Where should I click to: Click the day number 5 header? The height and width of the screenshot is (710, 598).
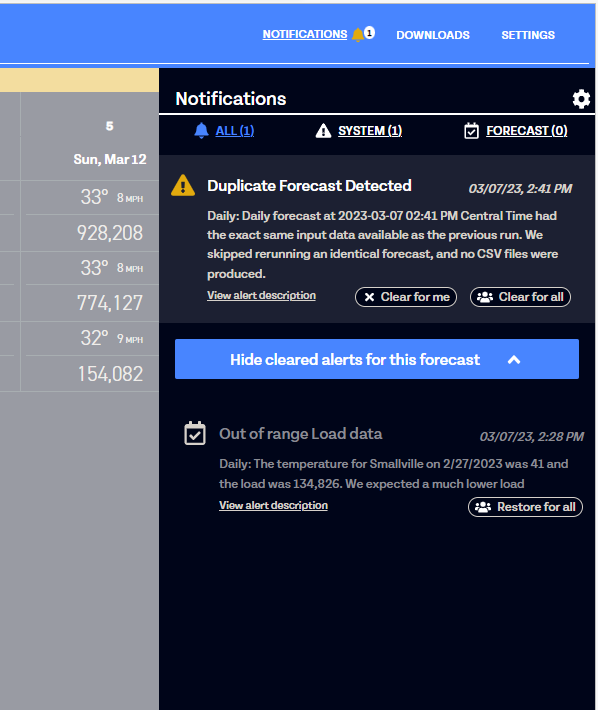pos(110,126)
